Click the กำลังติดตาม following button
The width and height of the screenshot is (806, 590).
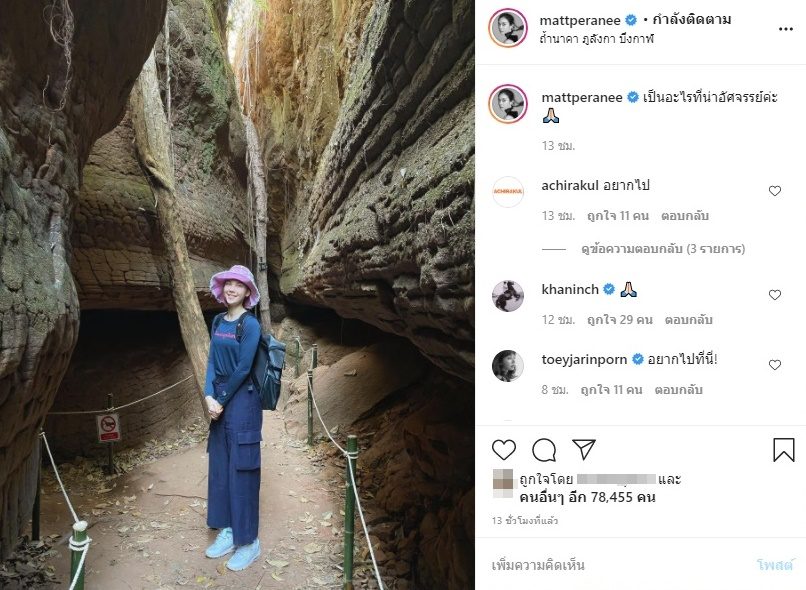691,20
